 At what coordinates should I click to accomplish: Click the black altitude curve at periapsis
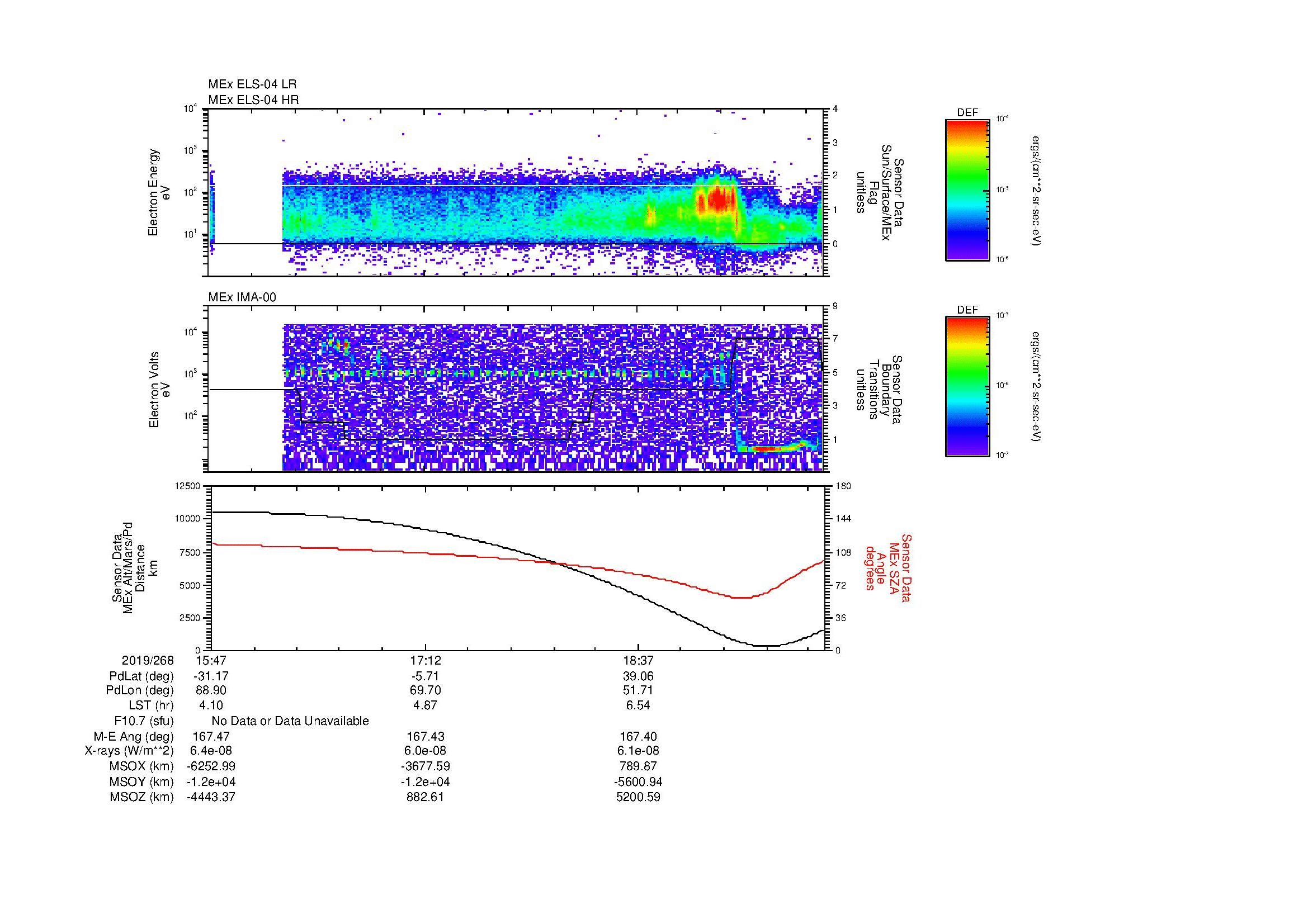click(x=766, y=646)
